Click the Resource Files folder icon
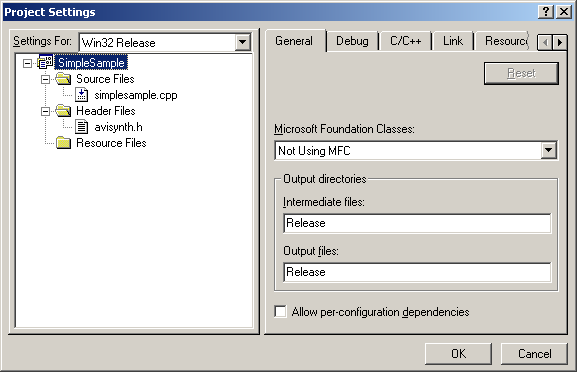The height and width of the screenshot is (372, 577). [63, 143]
